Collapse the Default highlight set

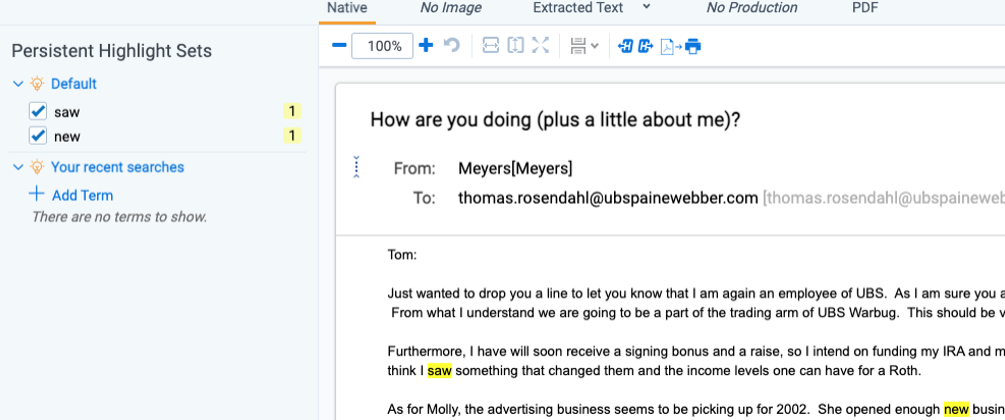click(x=18, y=84)
